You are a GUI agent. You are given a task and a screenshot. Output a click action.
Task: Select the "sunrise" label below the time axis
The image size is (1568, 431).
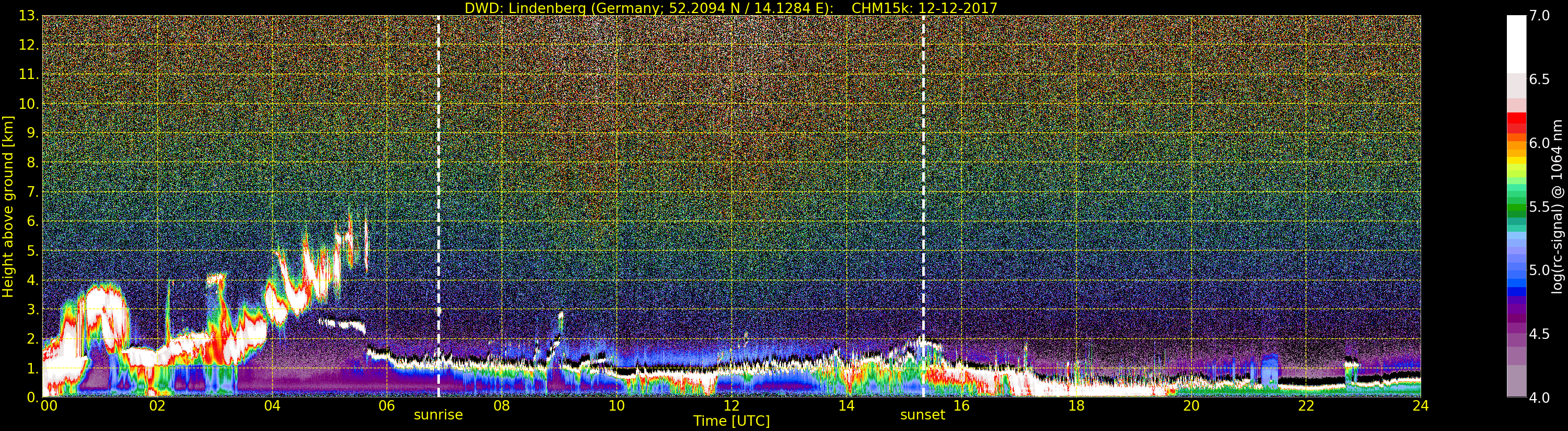point(438,415)
